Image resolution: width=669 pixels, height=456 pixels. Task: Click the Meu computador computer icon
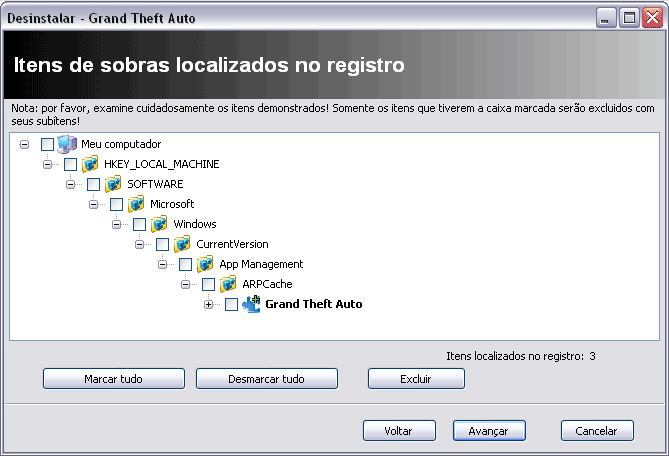67,144
